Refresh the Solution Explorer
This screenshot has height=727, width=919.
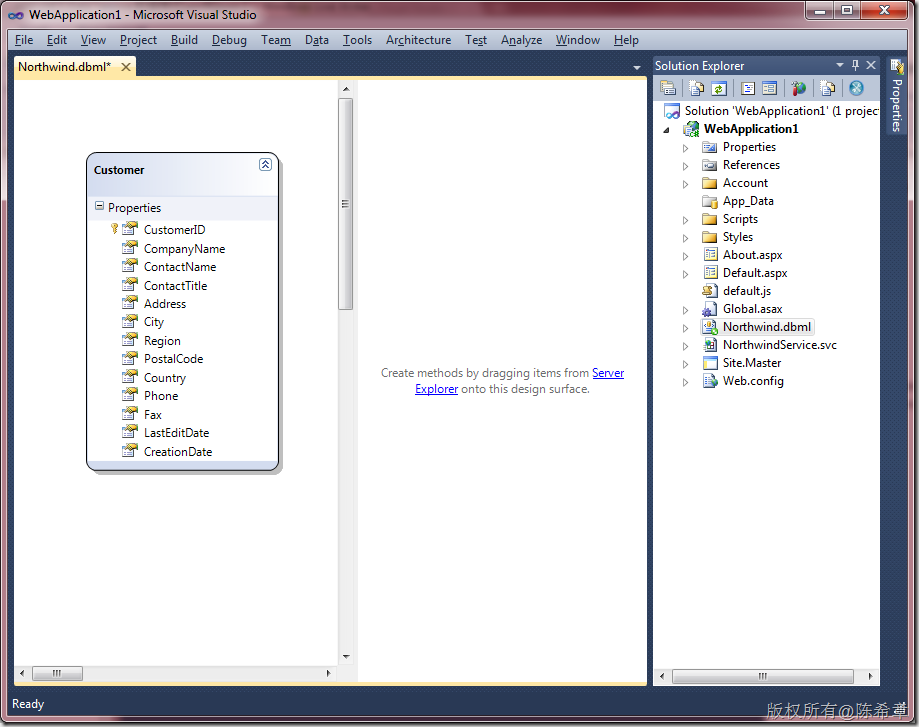[x=719, y=89]
